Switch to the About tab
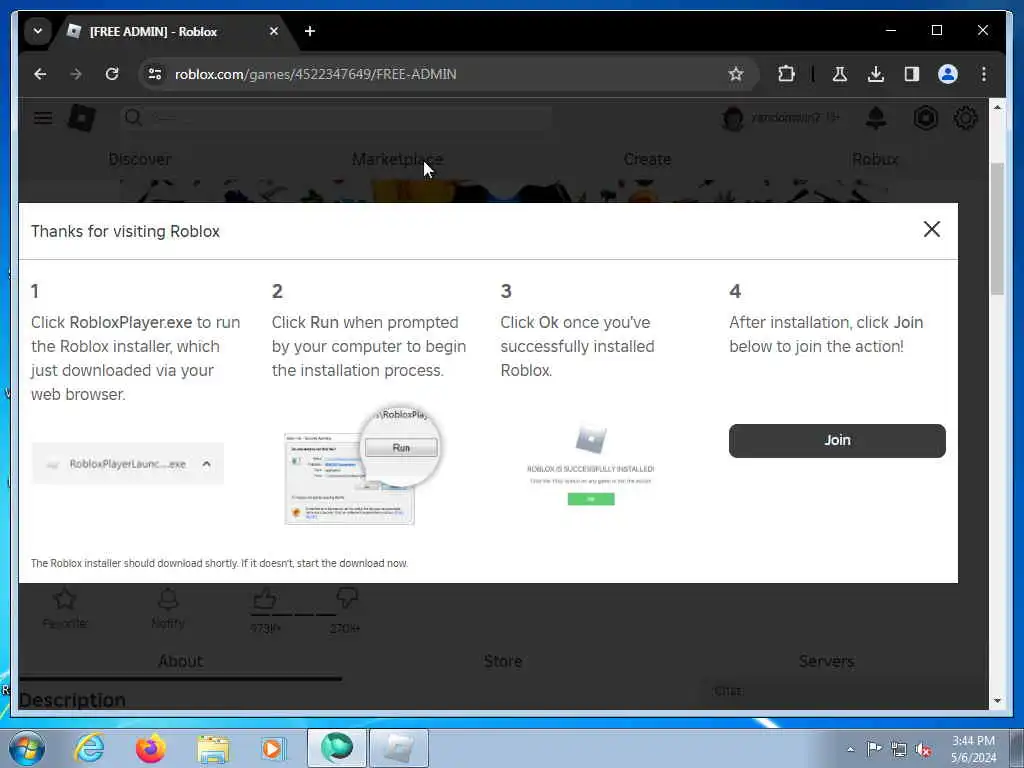The width and height of the screenshot is (1024, 768). pyautogui.click(x=180, y=661)
